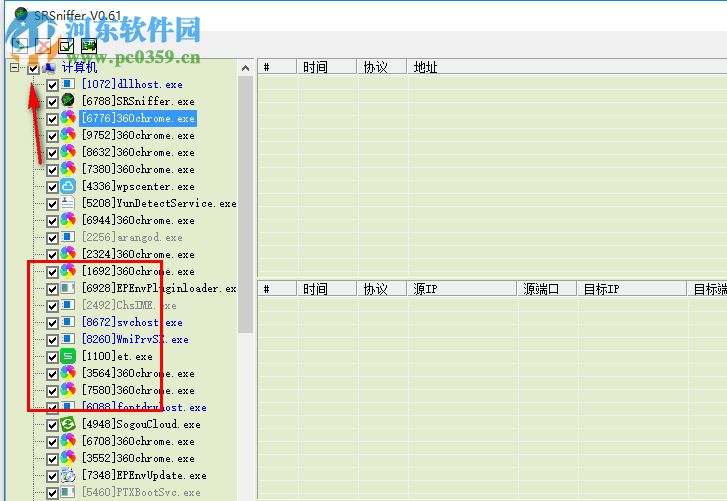Click the icon of [9752]360chrome.exe
Viewport: 727px width, 501px height.
pos(68,135)
